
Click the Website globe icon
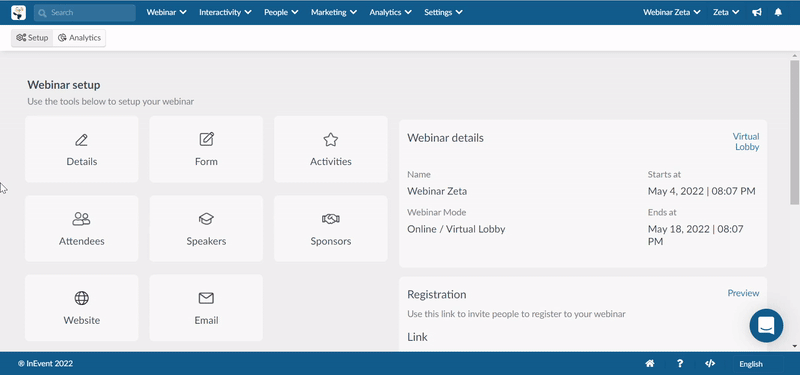pyautogui.click(x=82, y=298)
